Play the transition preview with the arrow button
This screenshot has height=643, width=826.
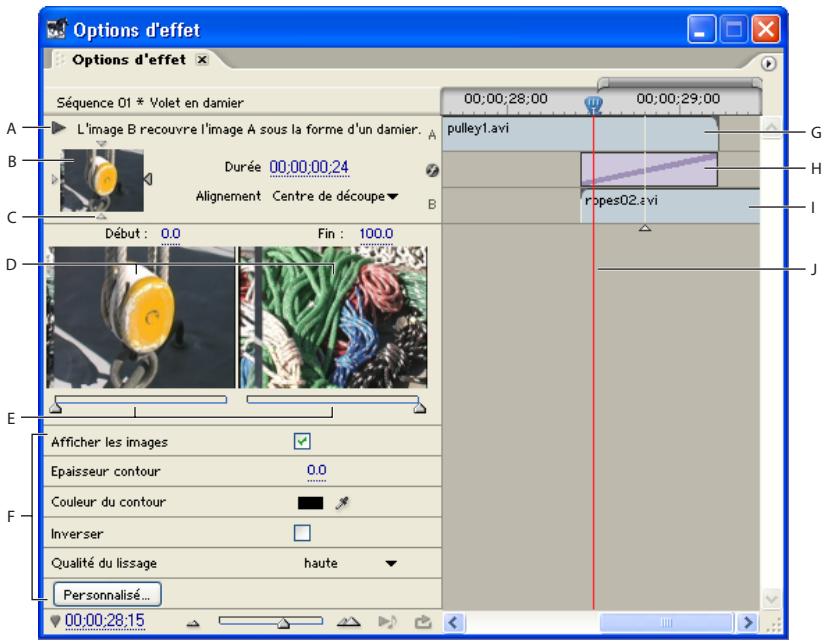(58, 128)
